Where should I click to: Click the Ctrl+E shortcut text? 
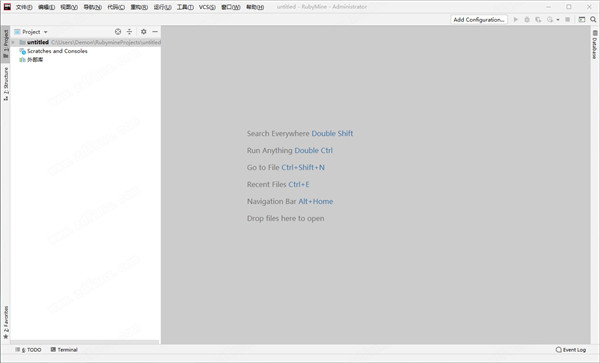point(299,184)
